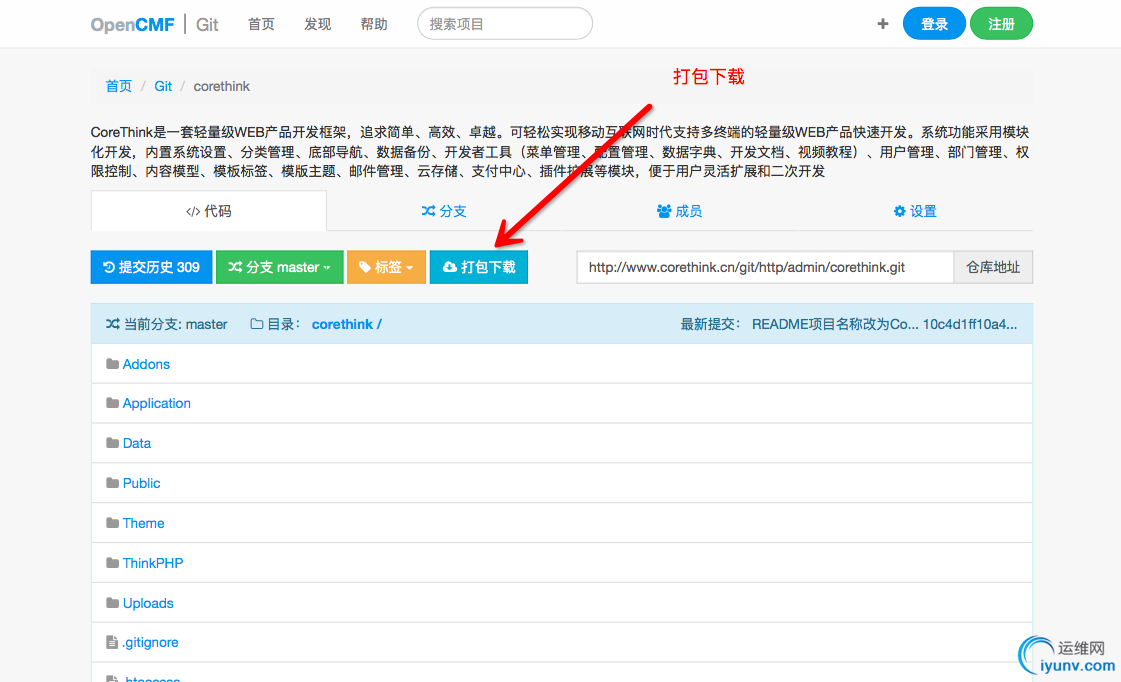Open the latest commit README message link

point(835,325)
